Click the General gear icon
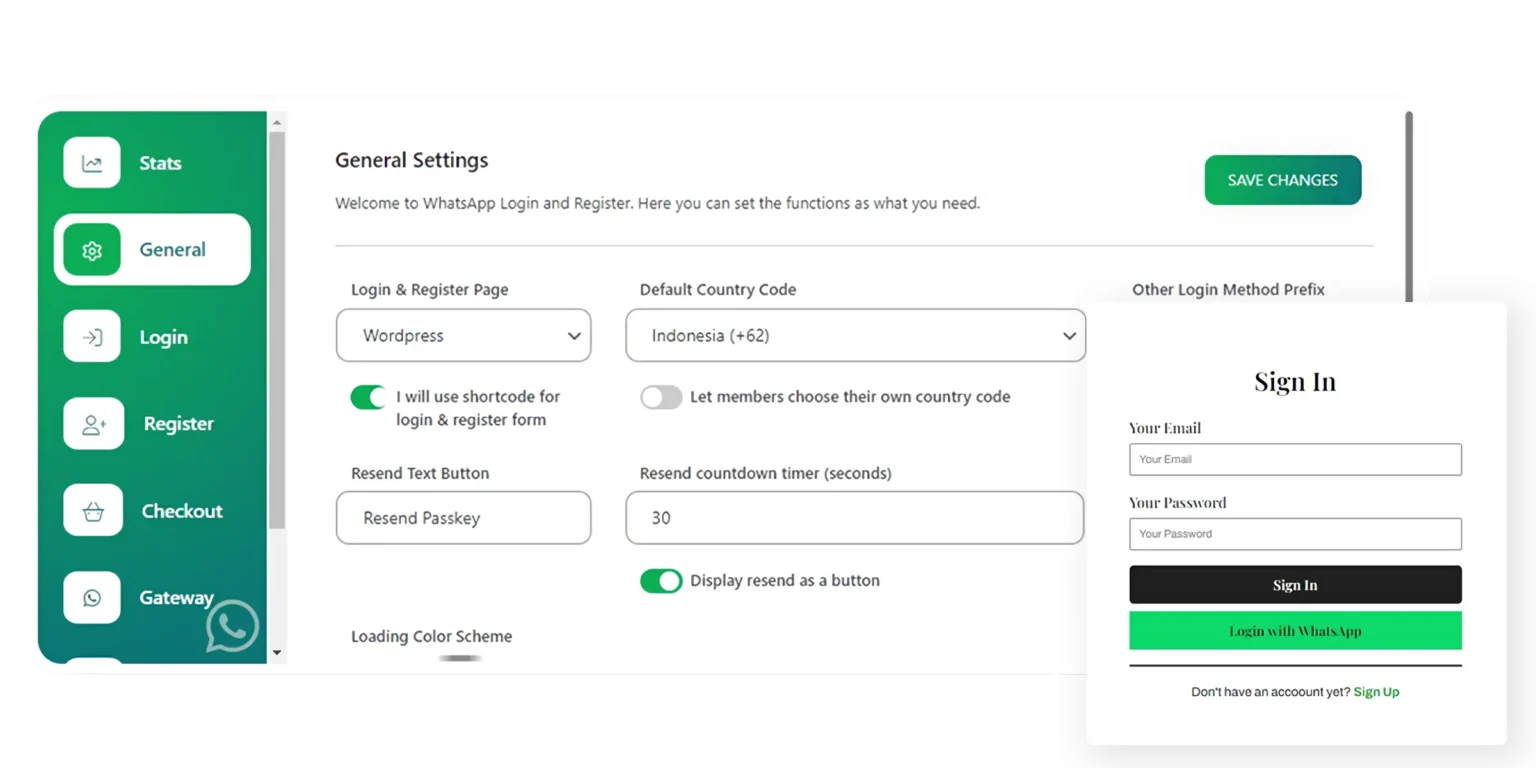The width and height of the screenshot is (1536, 768). (x=92, y=250)
